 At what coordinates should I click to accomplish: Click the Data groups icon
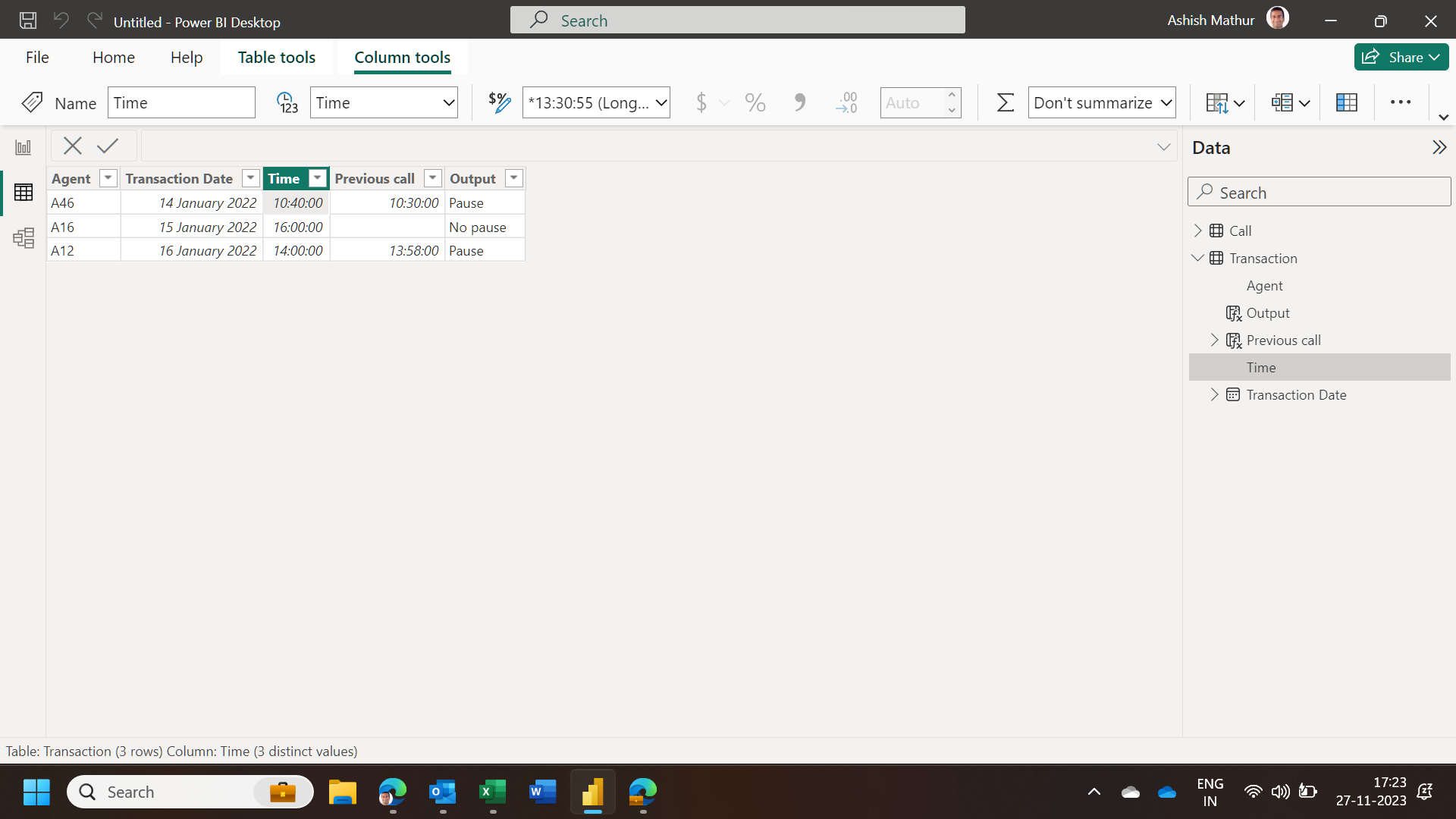pyautogui.click(x=1291, y=102)
